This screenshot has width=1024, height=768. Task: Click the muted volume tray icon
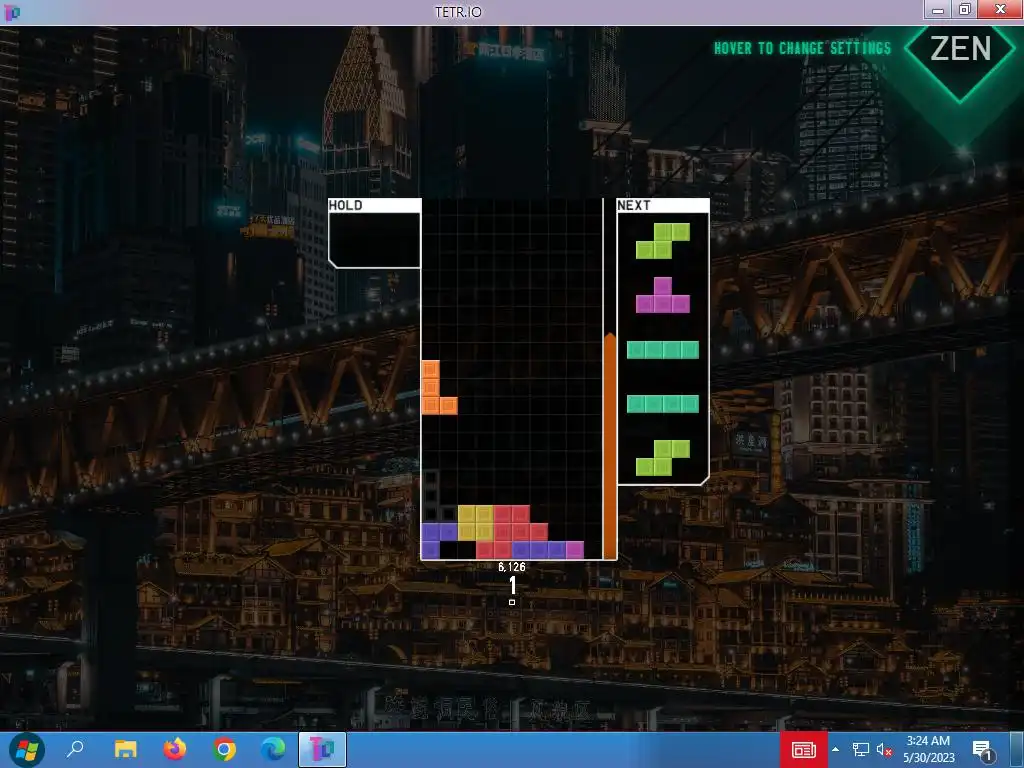pos(884,750)
